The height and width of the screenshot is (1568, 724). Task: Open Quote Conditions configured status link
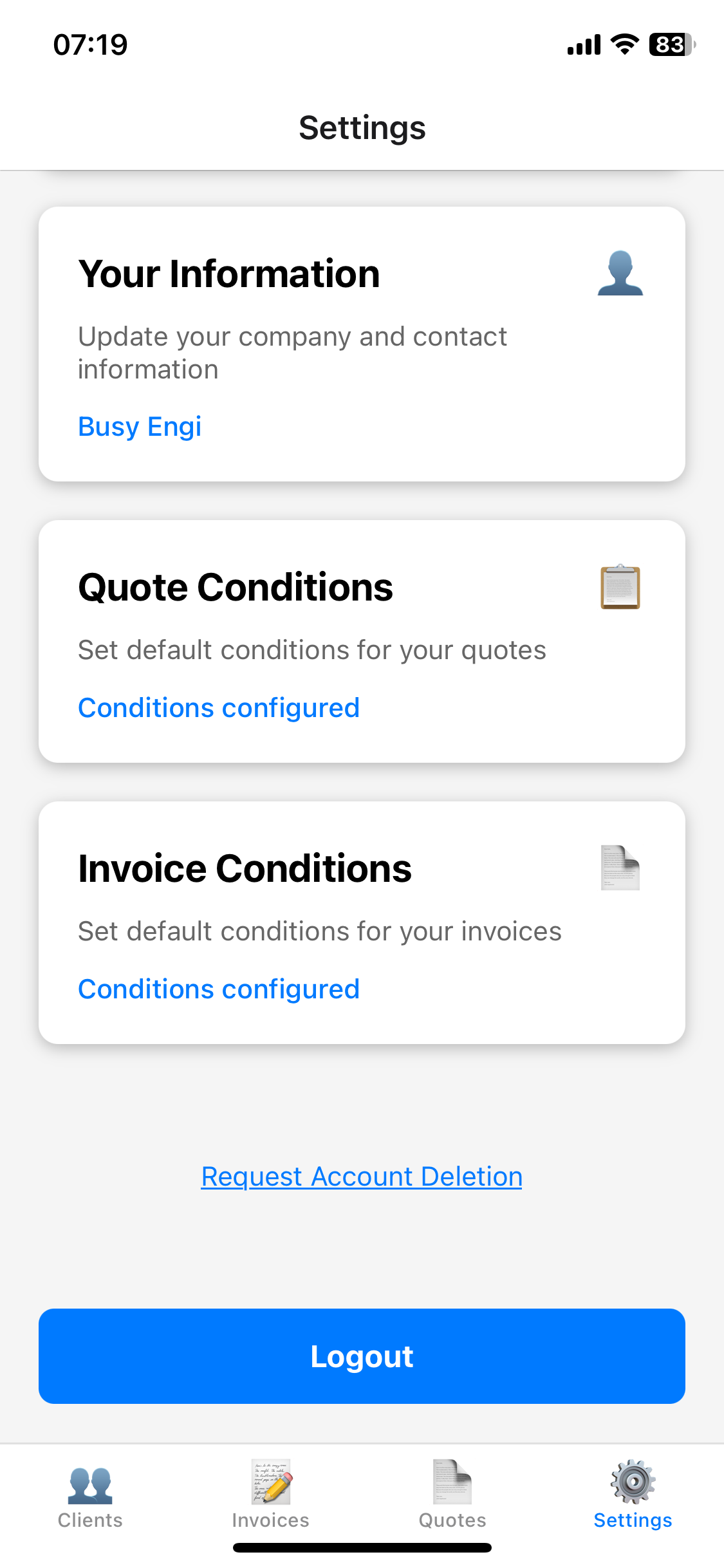[219, 708]
